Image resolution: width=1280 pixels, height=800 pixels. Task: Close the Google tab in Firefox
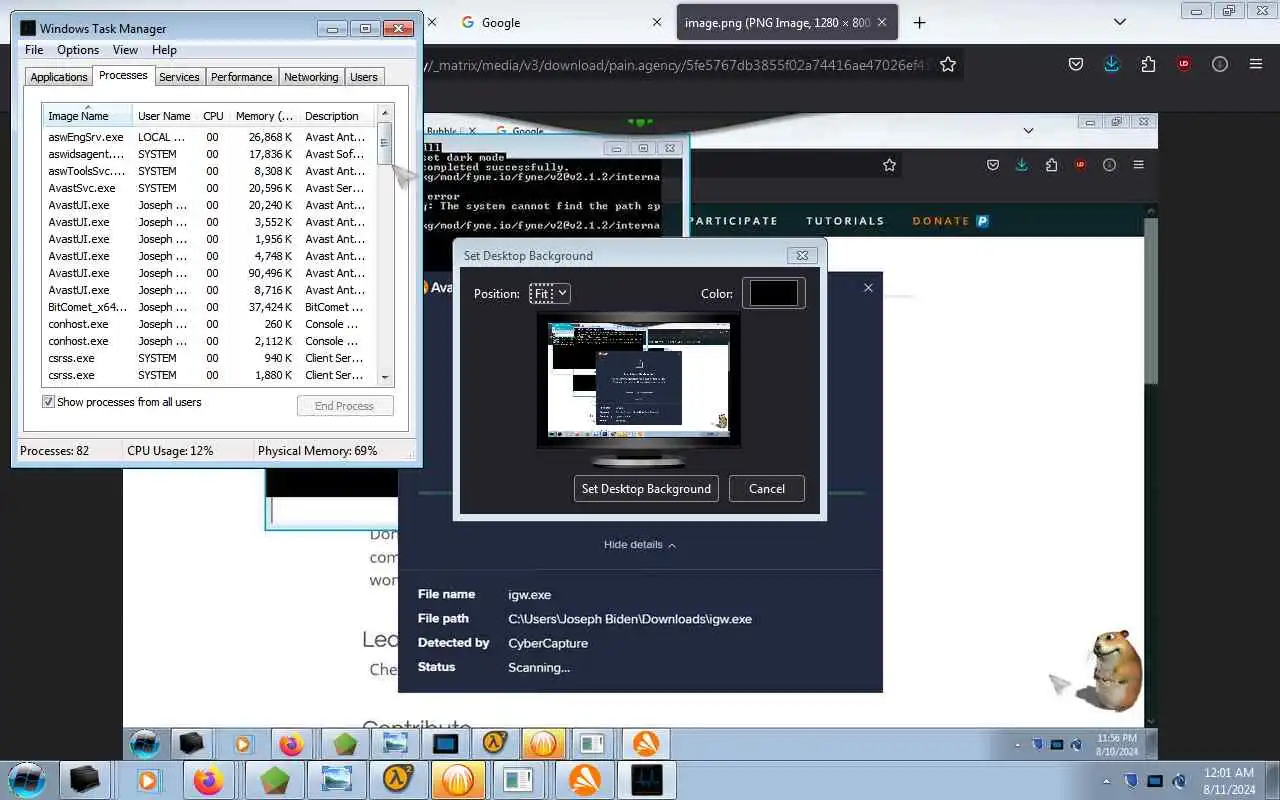[x=657, y=22]
